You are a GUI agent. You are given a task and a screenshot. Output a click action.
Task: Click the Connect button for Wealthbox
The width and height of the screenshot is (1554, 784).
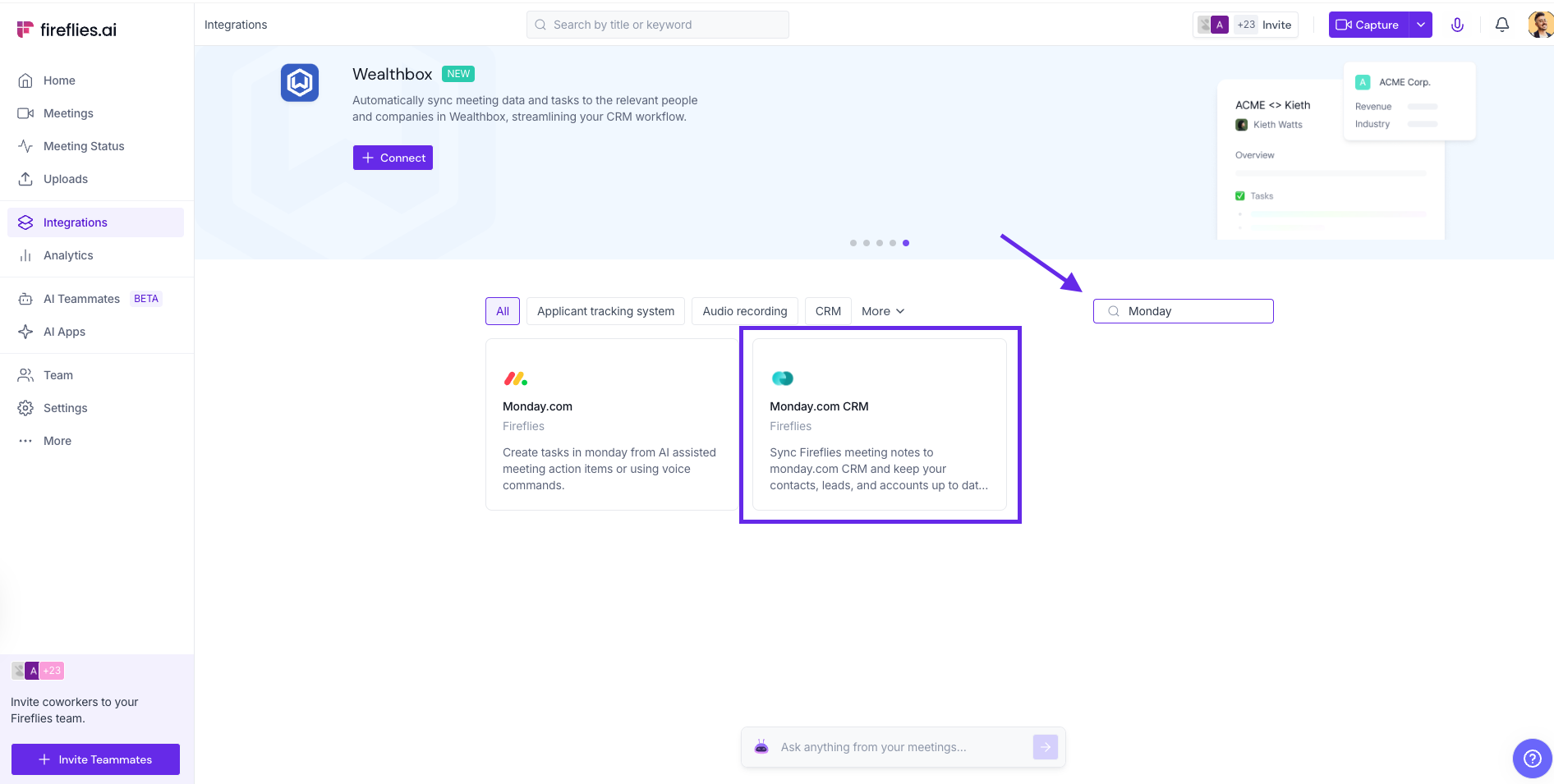click(393, 158)
